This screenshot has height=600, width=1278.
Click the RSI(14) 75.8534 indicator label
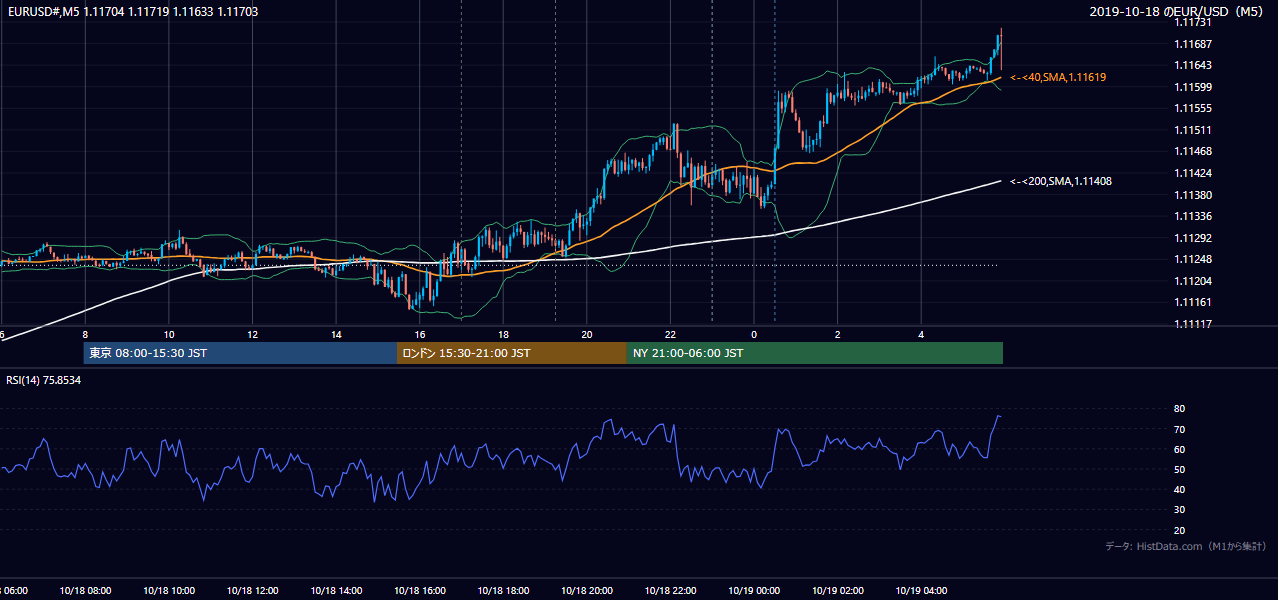(45, 380)
